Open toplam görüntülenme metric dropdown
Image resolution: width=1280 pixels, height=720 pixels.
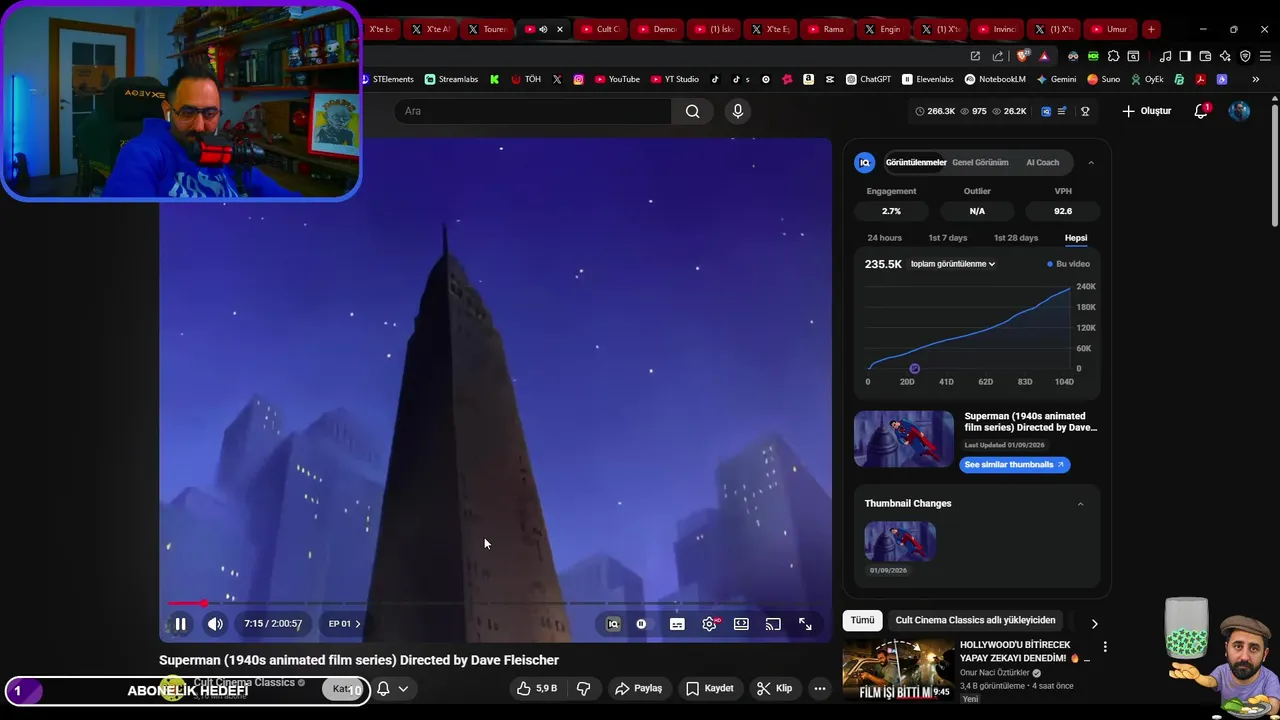(x=953, y=264)
